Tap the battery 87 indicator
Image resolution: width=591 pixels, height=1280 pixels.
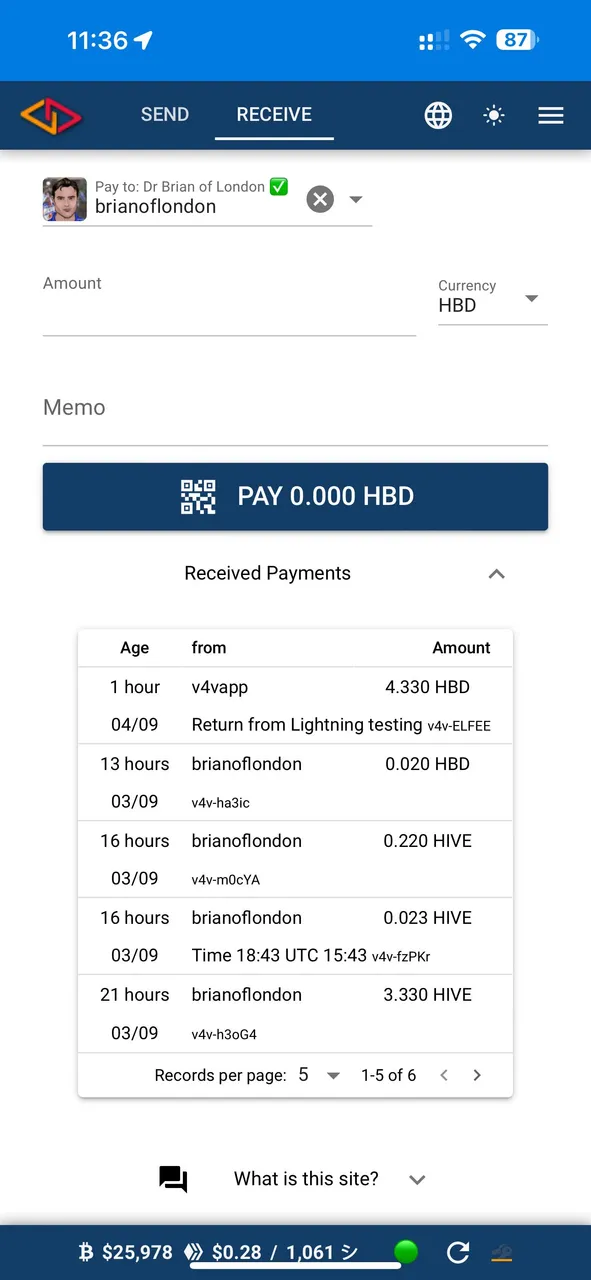coord(517,40)
